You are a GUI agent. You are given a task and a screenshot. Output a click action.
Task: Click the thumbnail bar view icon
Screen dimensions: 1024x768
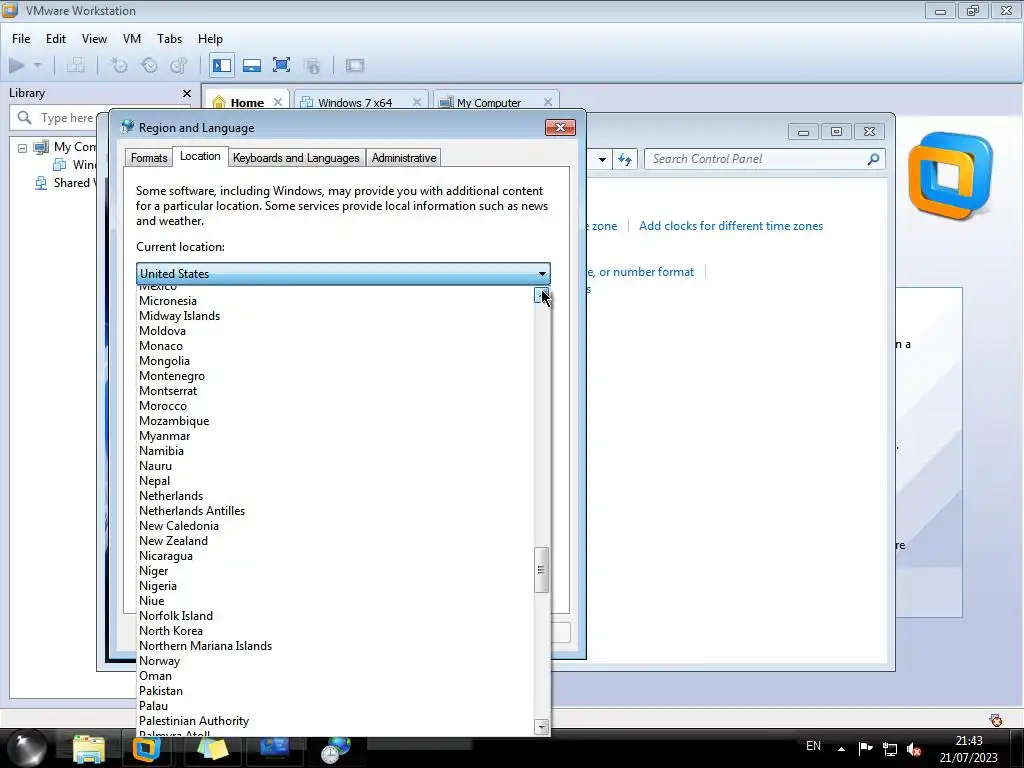pyautogui.click(x=251, y=65)
